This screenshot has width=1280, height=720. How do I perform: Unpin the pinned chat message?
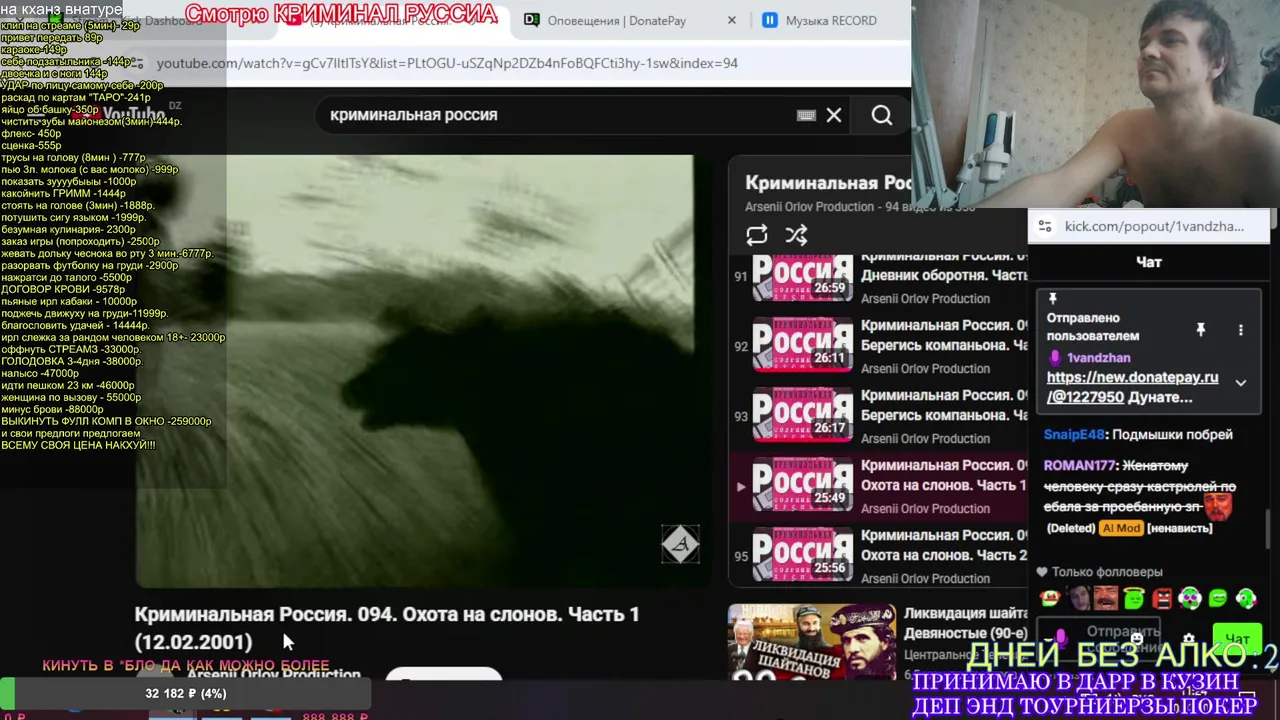(x=1201, y=329)
